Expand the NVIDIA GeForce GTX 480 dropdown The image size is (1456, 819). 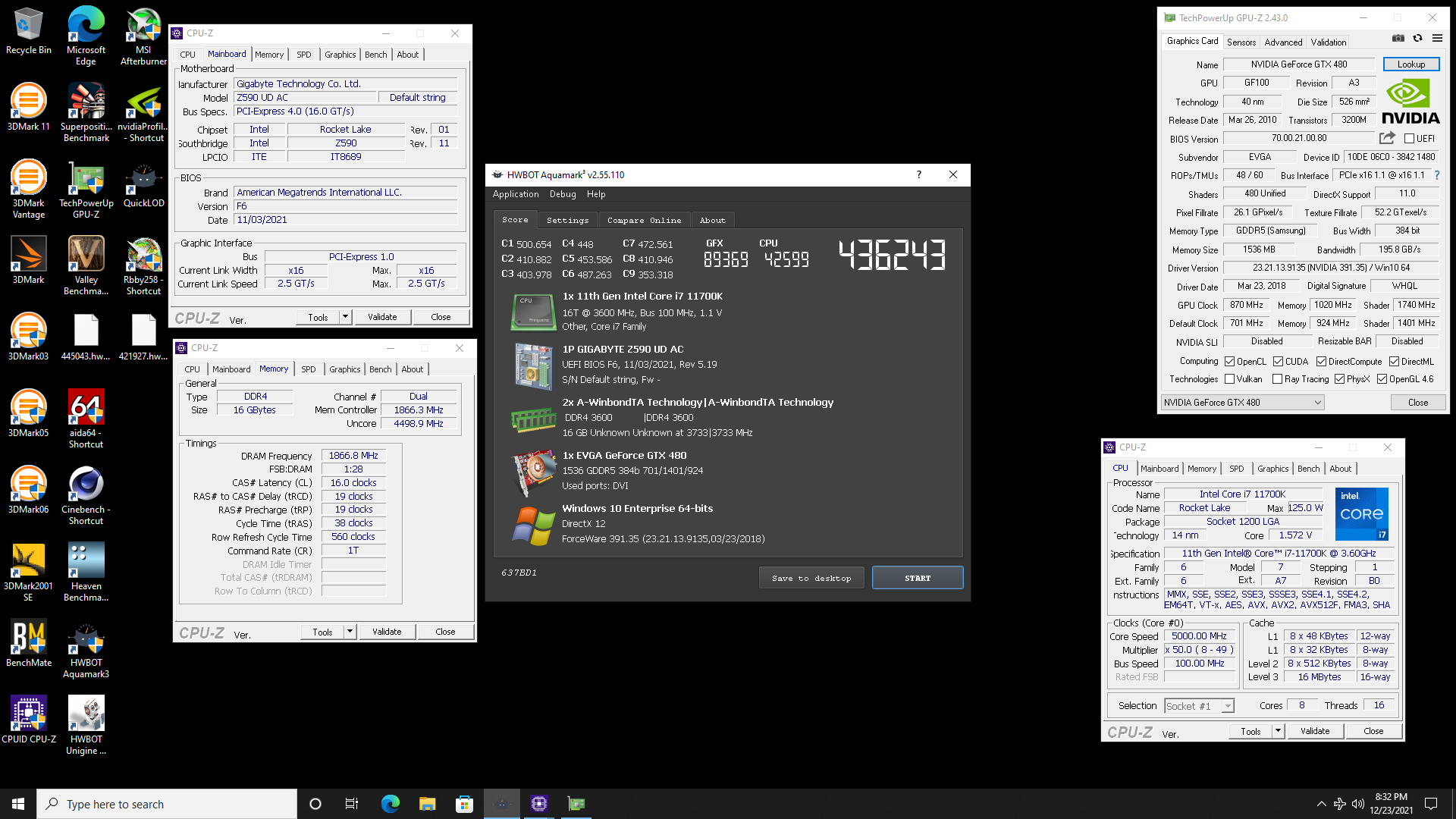tap(1243, 403)
